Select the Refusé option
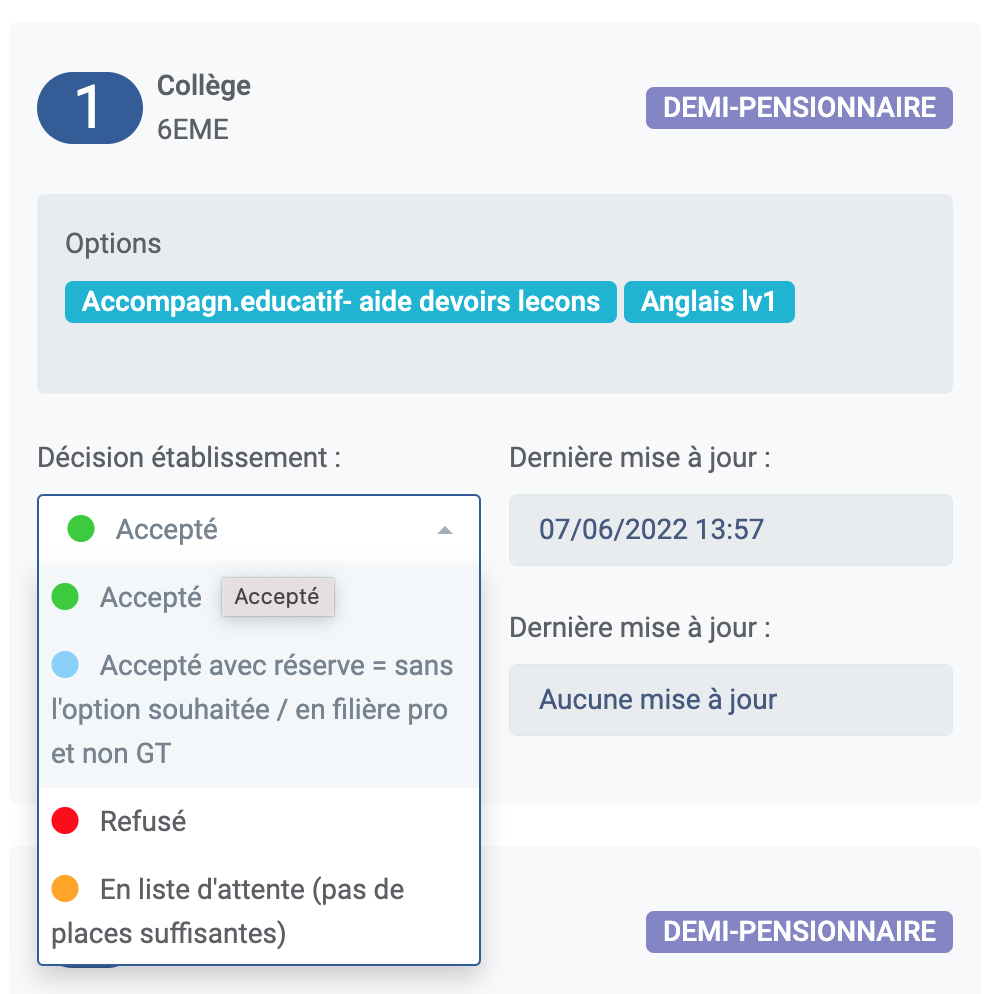Screen dimensions: 1000x994 click(259, 821)
